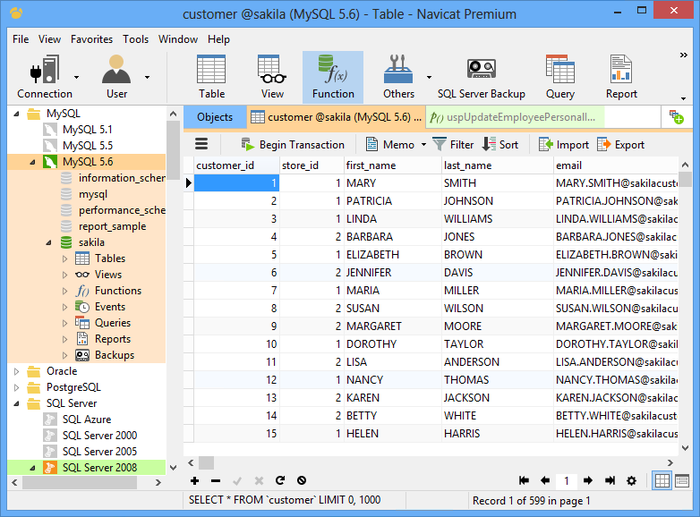Screen dimensions: 700x517
Task: Collapse the sakila database node
Action: (x=49, y=242)
